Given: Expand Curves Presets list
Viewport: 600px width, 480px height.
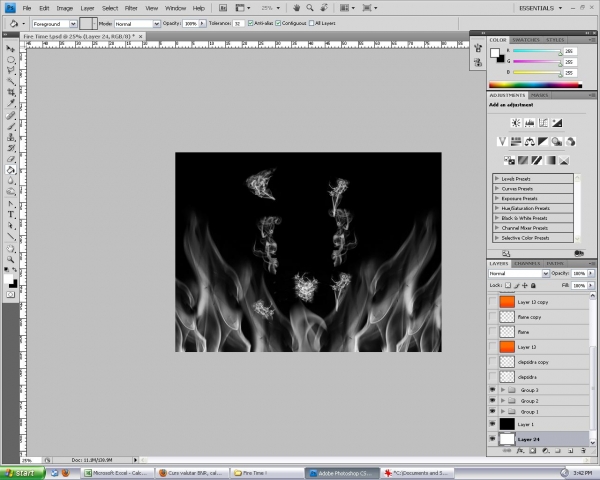Looking at the screenshot, I should [x=497, y=188].
